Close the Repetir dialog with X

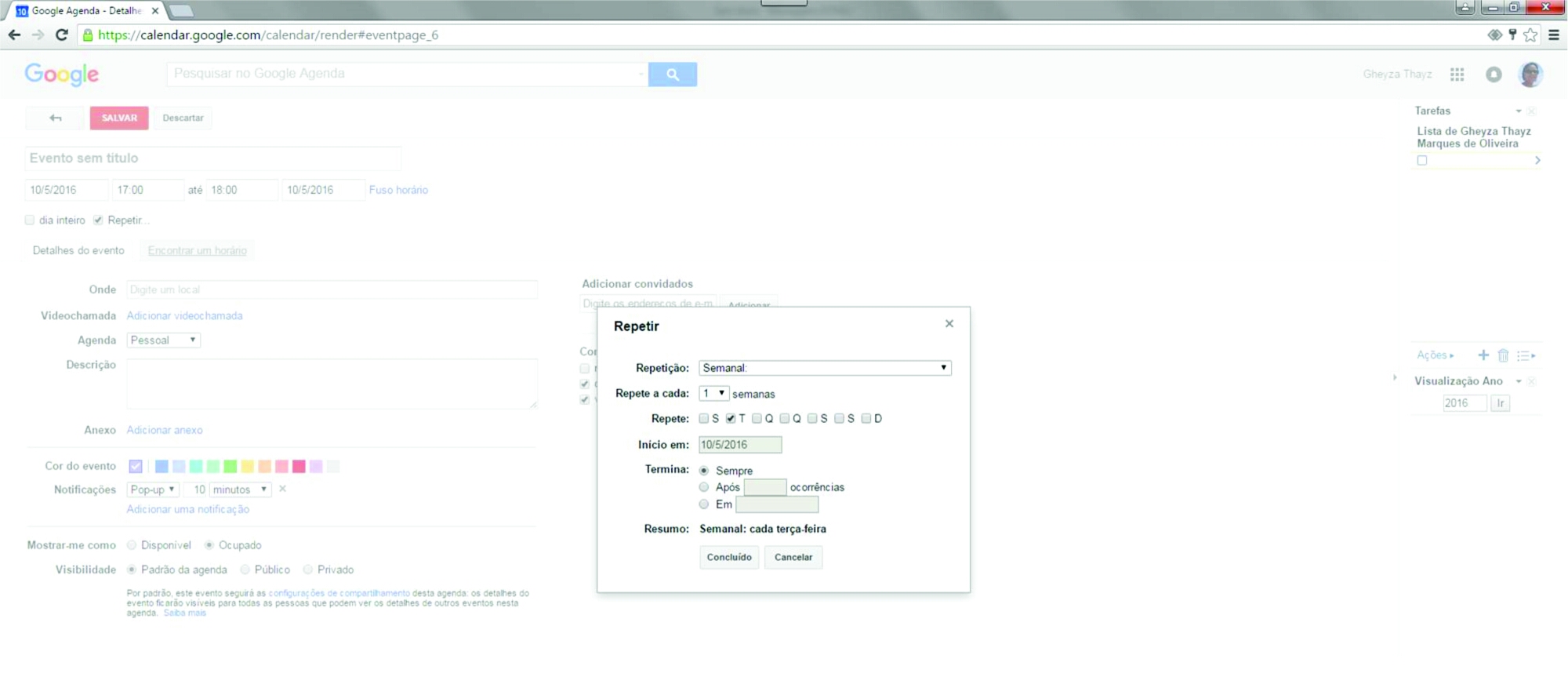tap(949, 324)
